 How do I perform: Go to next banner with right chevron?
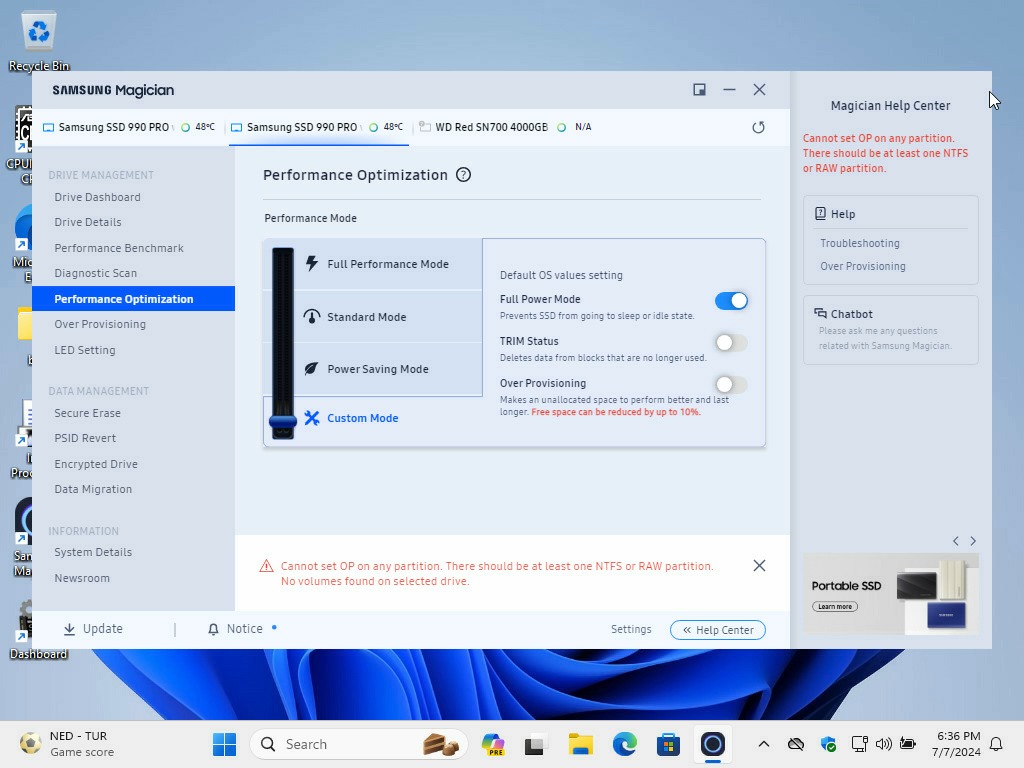point(973,541)
